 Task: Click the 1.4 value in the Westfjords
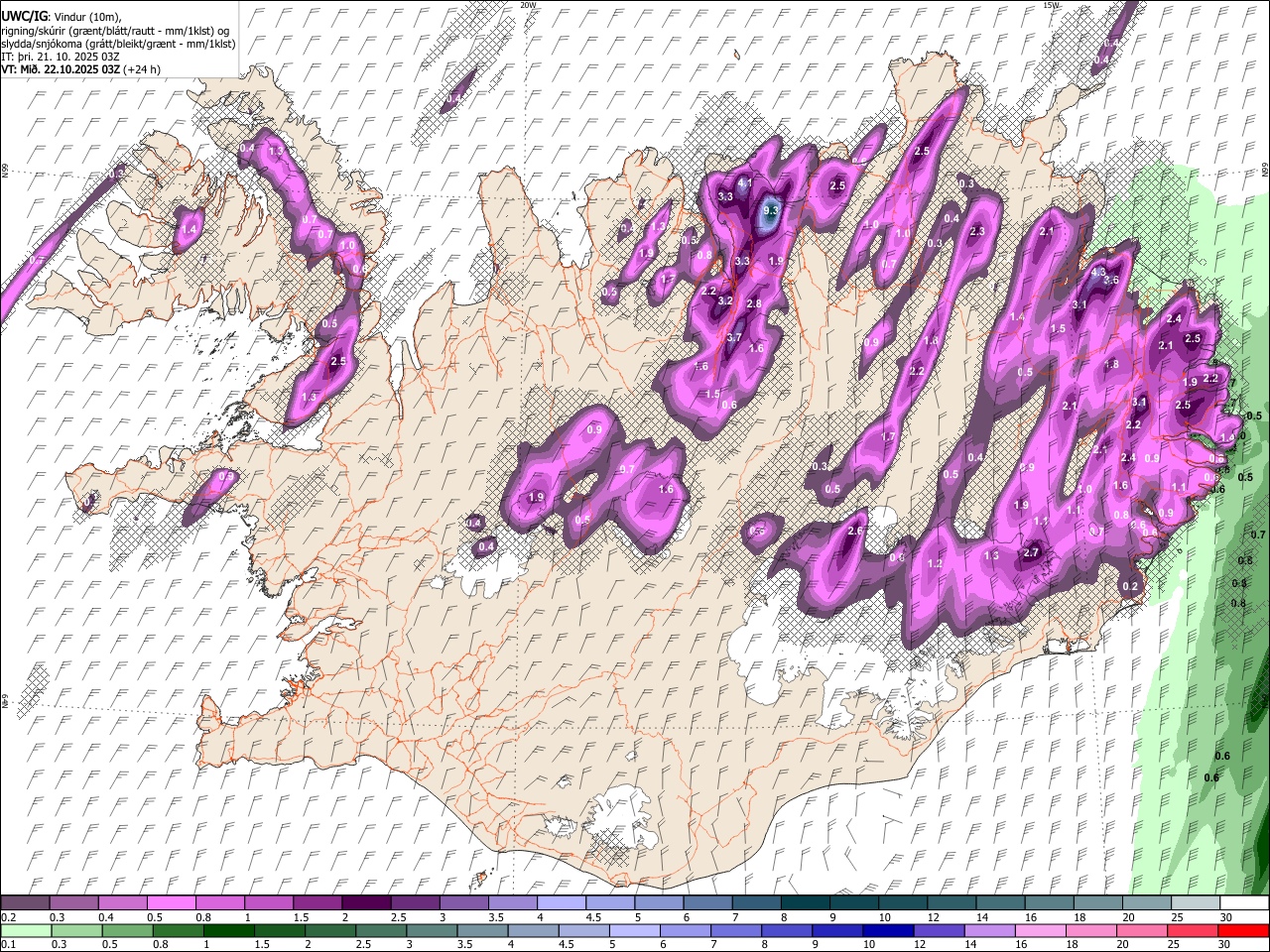pyautogui.click(x=188, y=229)
